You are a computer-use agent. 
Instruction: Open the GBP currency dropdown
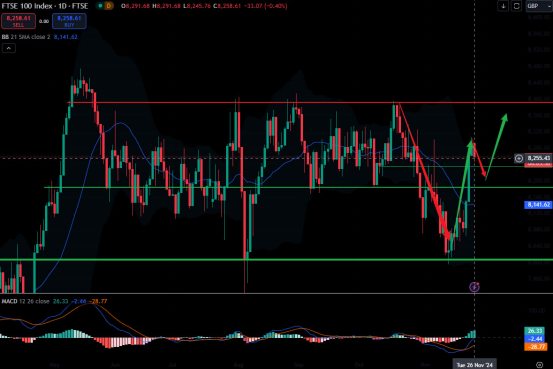pyautogui.click(x=539, y=6)
